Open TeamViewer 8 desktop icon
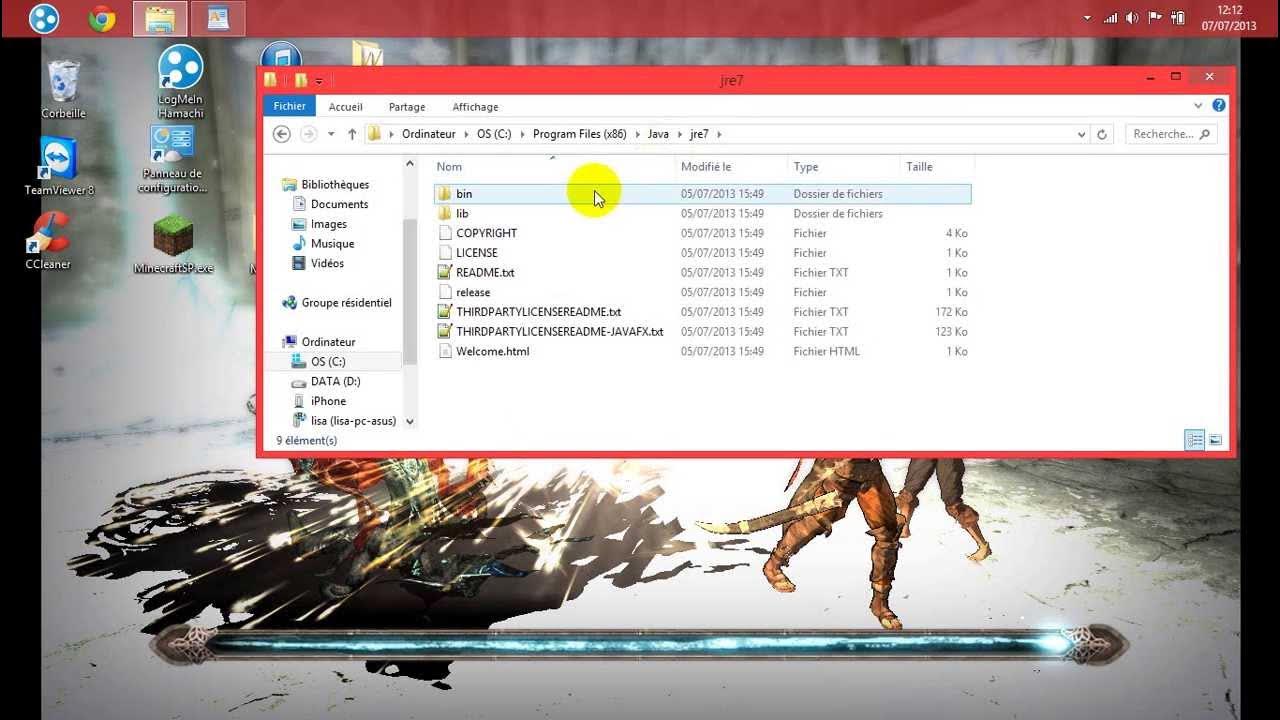The image size is (1280, 720). pyautogui.click(x=59, y=166)
